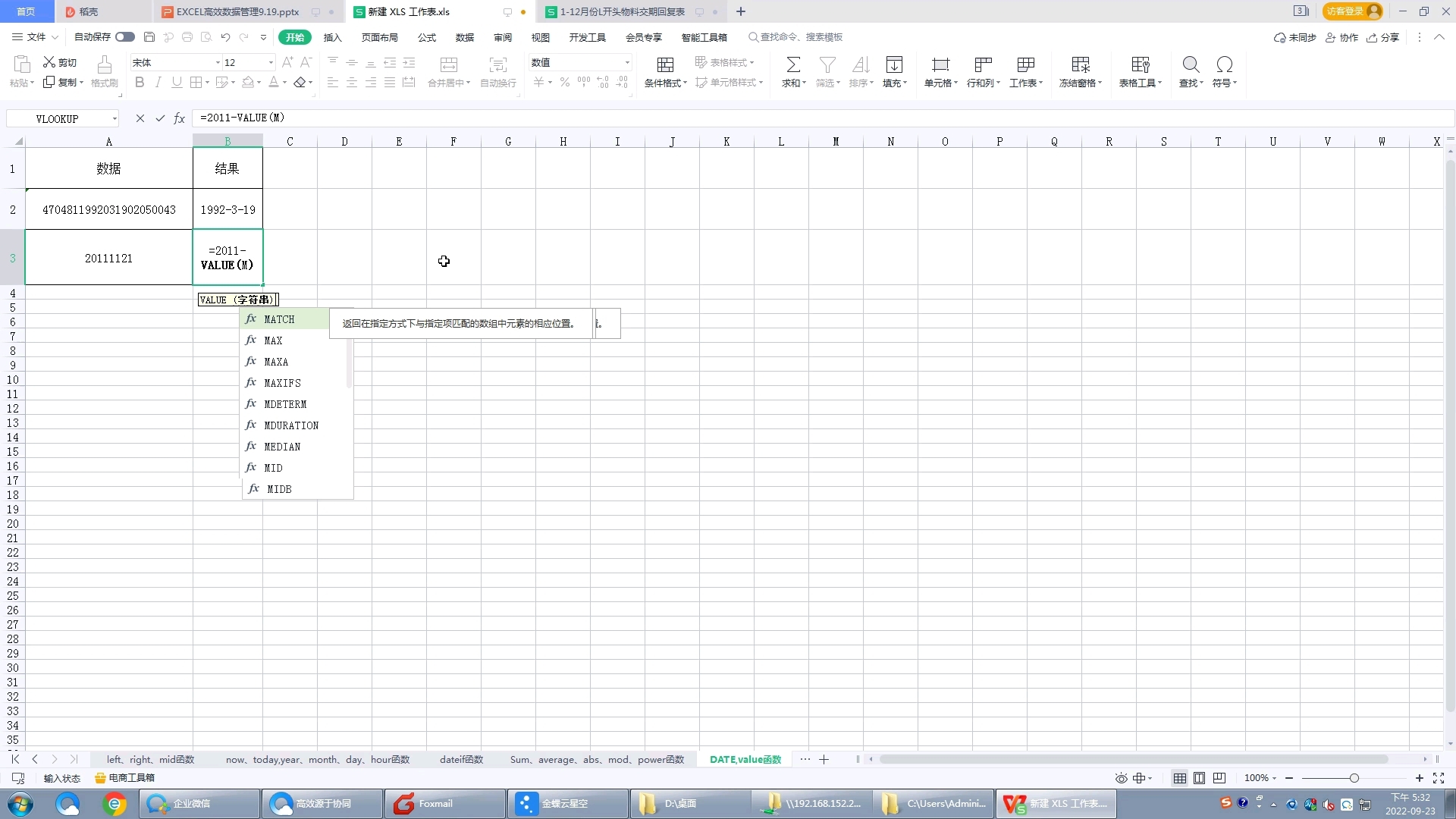
Task: Switch to the 公式 ribbon tab
Action: [426, 37]
